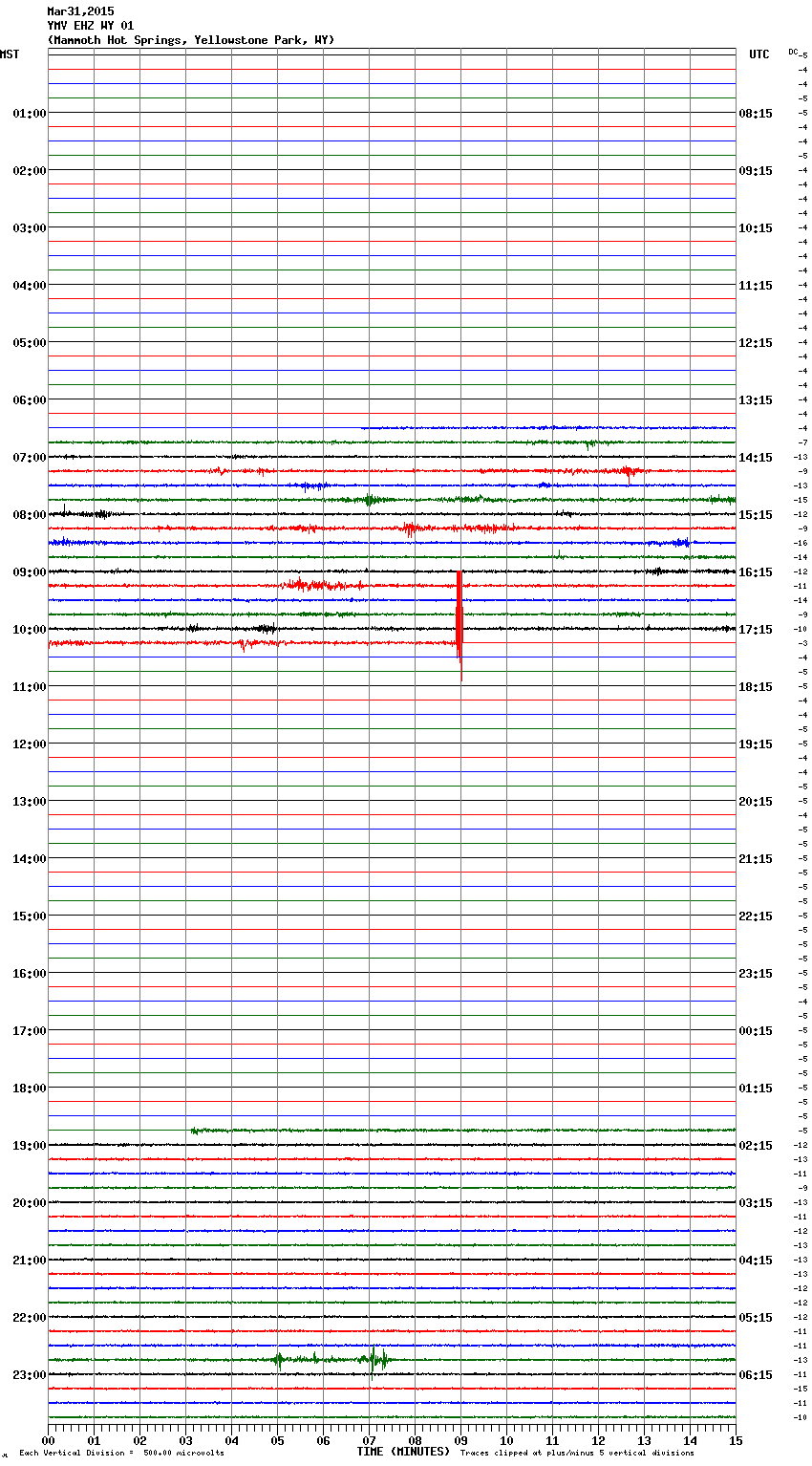812x1466 pixels.
Task: Select the 07:00 MST time label
Action: click(x=30, y=458)
